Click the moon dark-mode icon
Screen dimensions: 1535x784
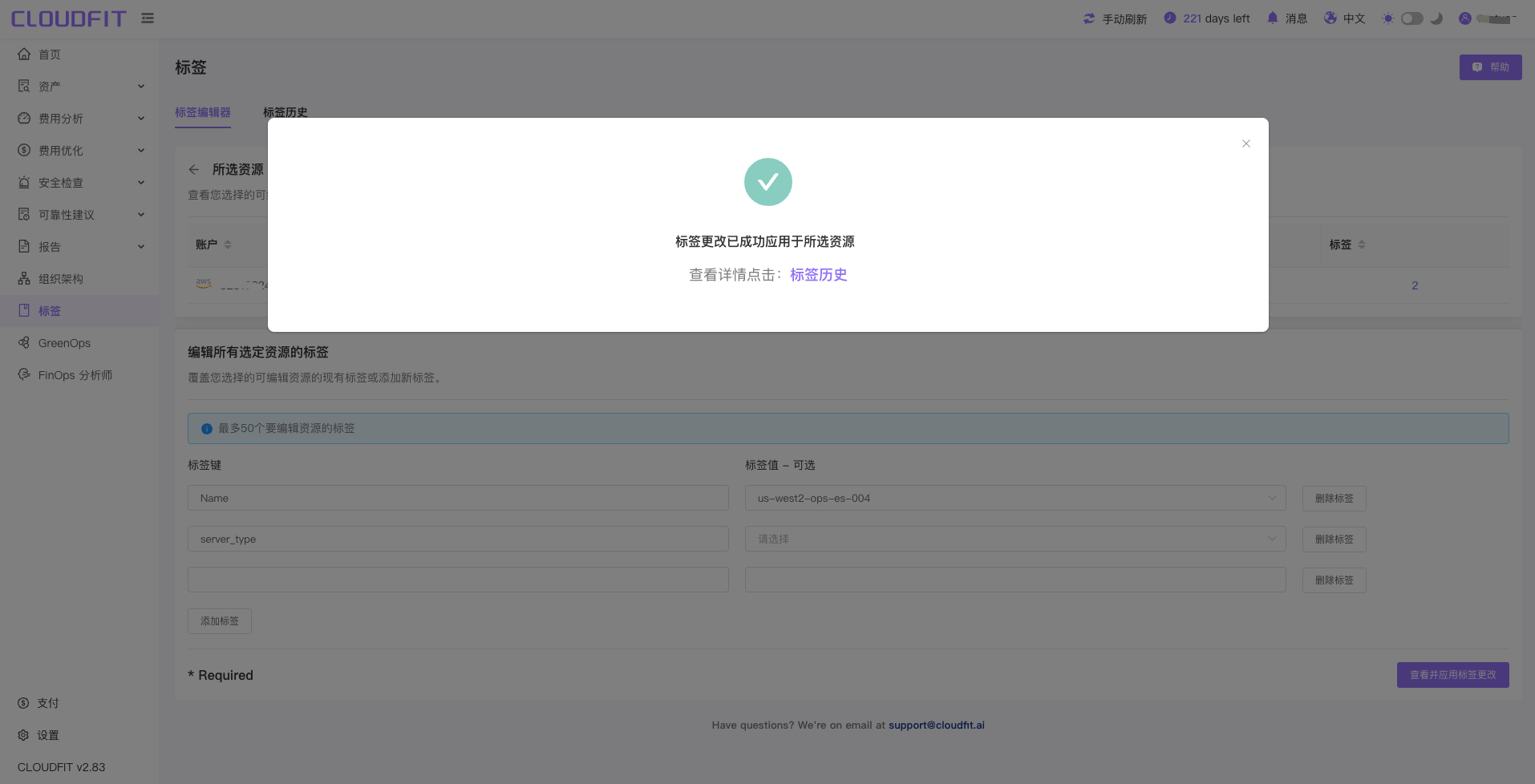[x=1436, y=18]
